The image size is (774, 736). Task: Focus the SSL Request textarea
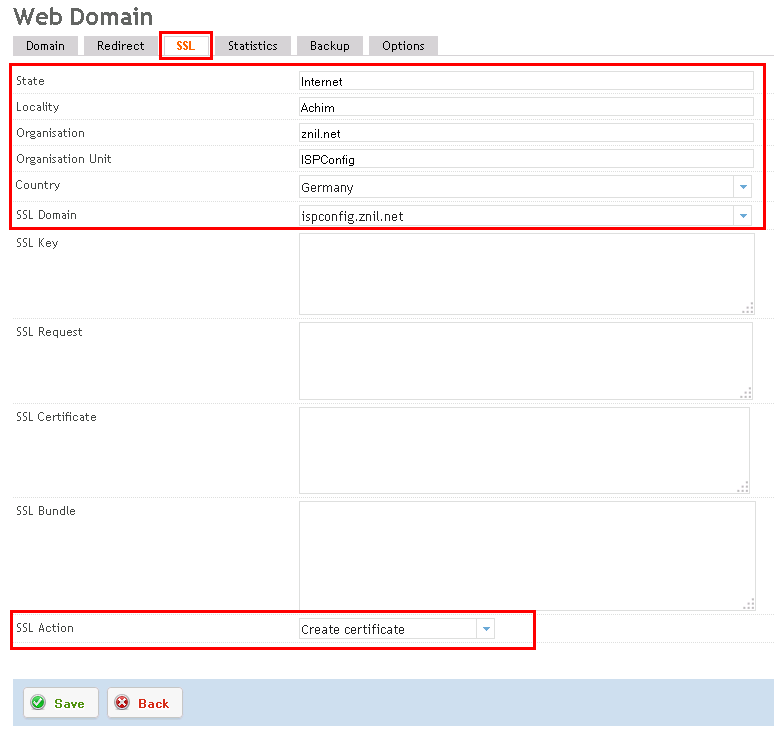(525, 360)
